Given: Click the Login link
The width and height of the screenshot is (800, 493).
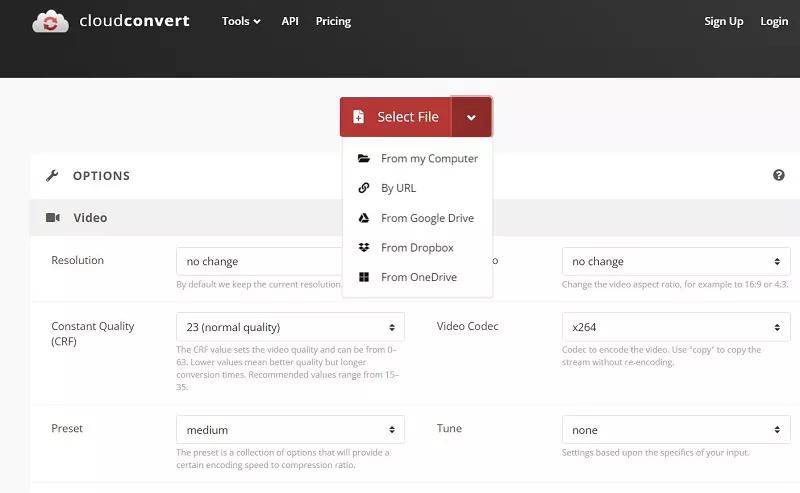Looking at the screenshot, I should coord(774,21).
